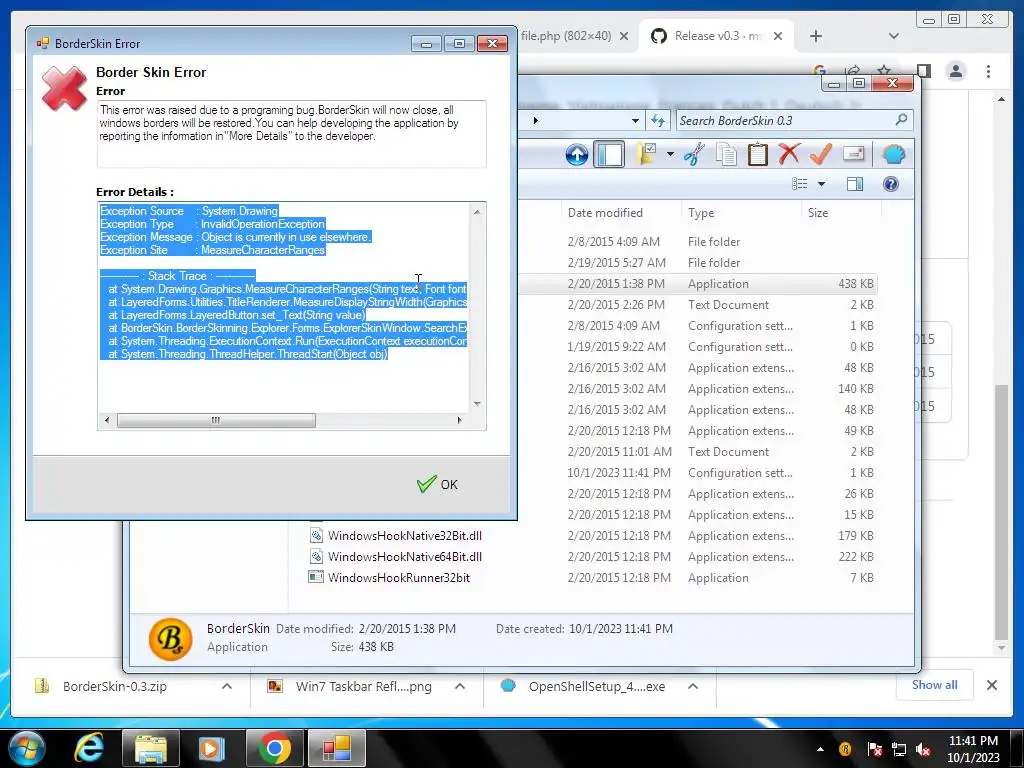
Task: Toggle the navigation pane button in Explorer toolbar
Action: click(609, 155)
